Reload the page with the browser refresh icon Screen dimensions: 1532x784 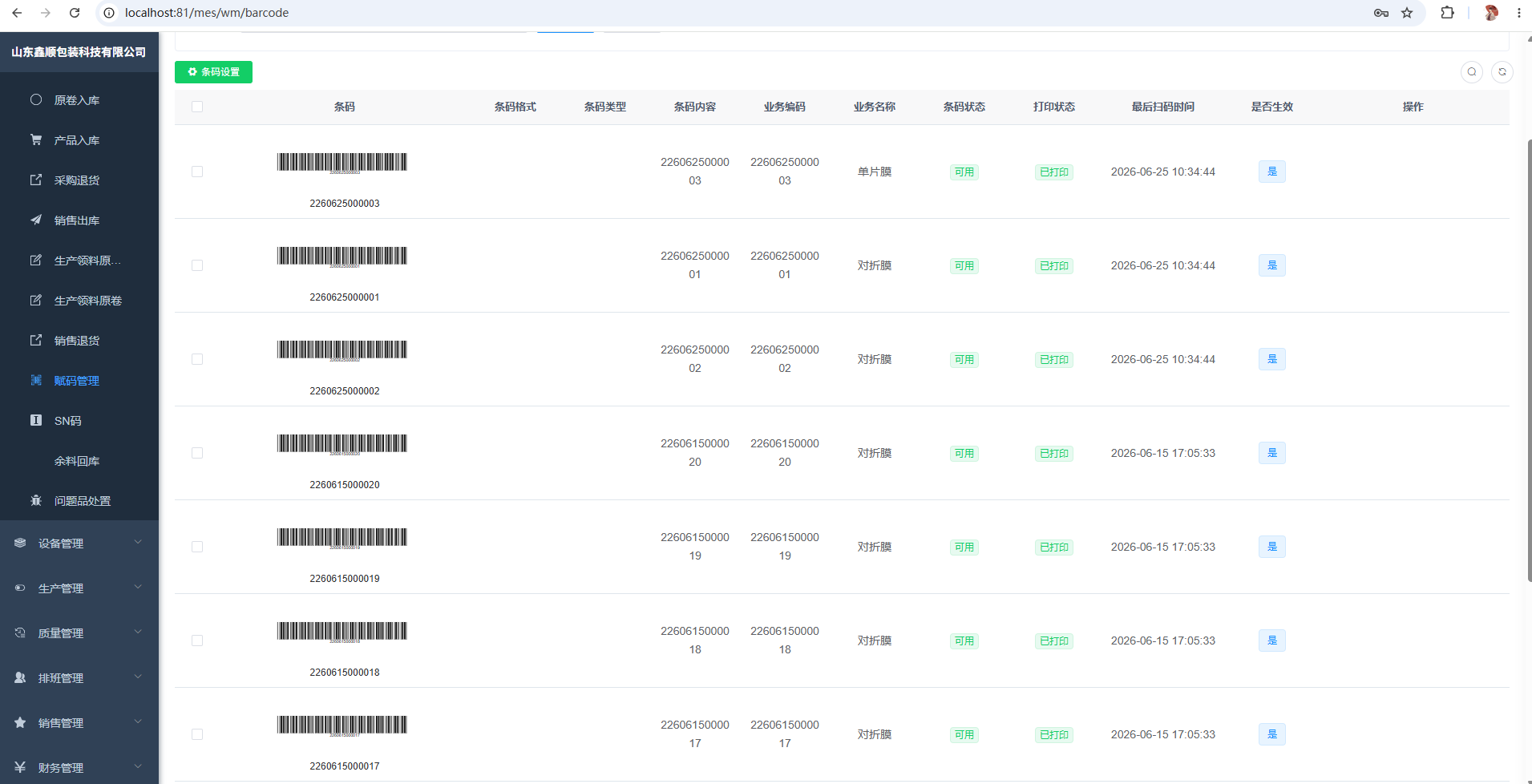75,13
